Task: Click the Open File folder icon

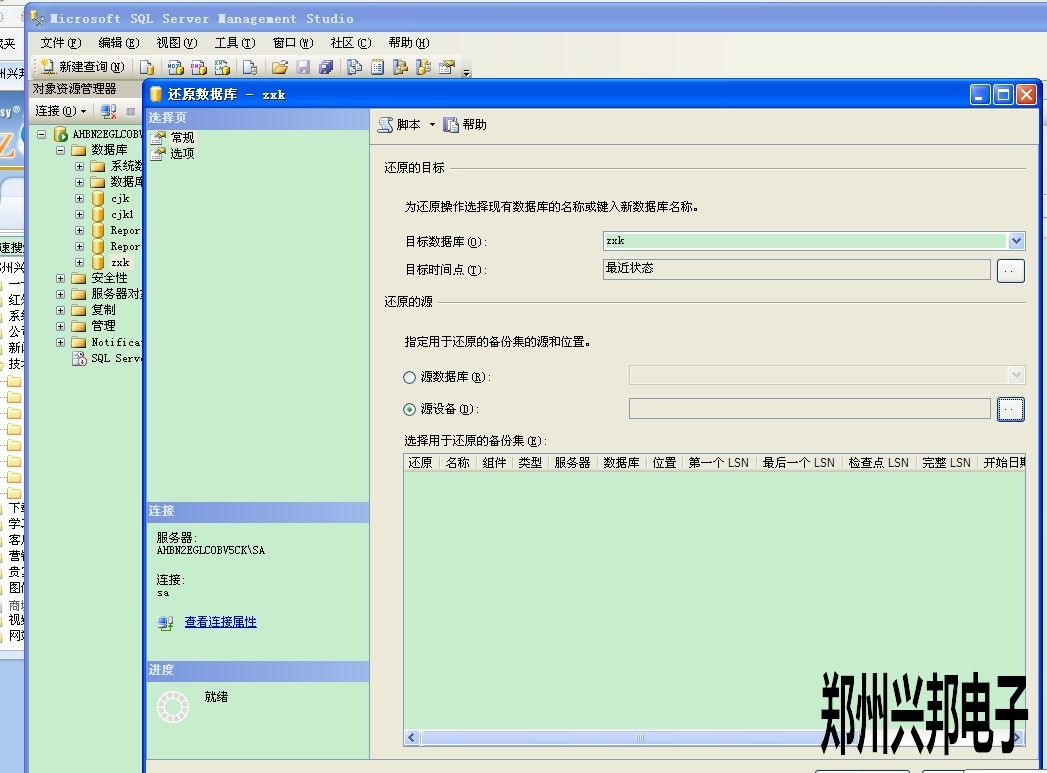Action: click(280, 67)
